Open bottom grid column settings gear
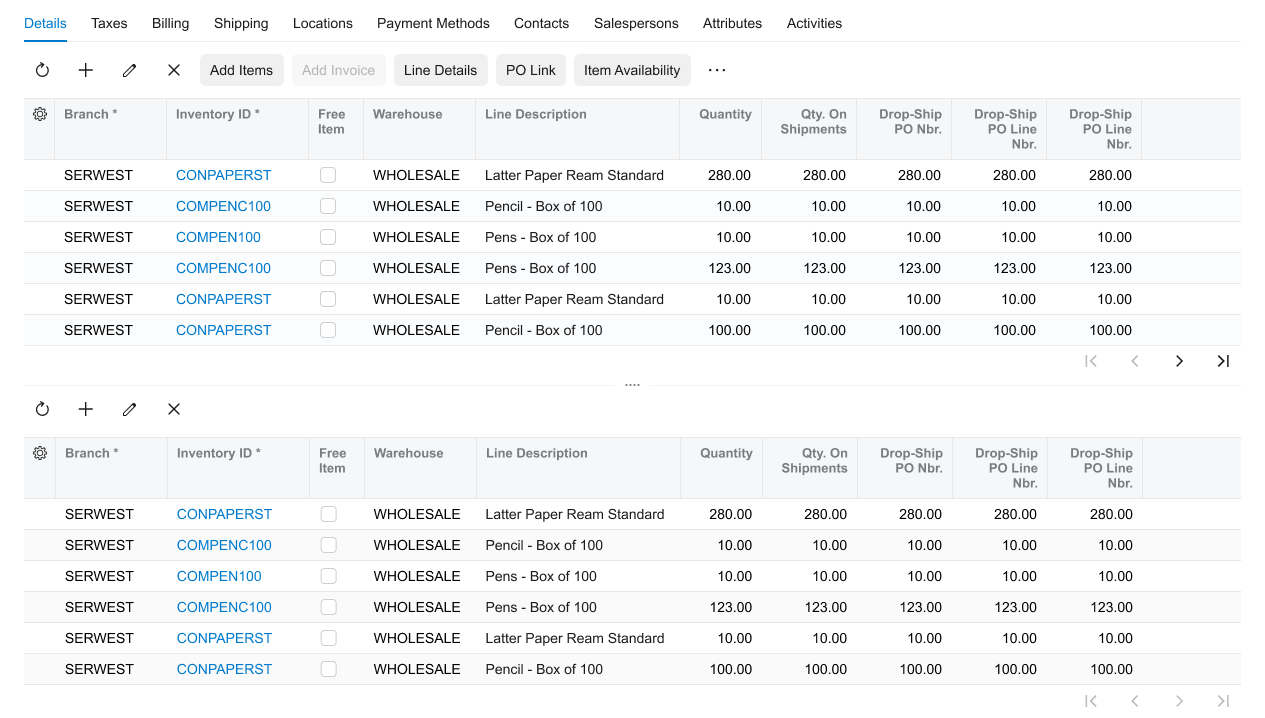This screenshot has height=718, width=1265. tap(40, 453)
